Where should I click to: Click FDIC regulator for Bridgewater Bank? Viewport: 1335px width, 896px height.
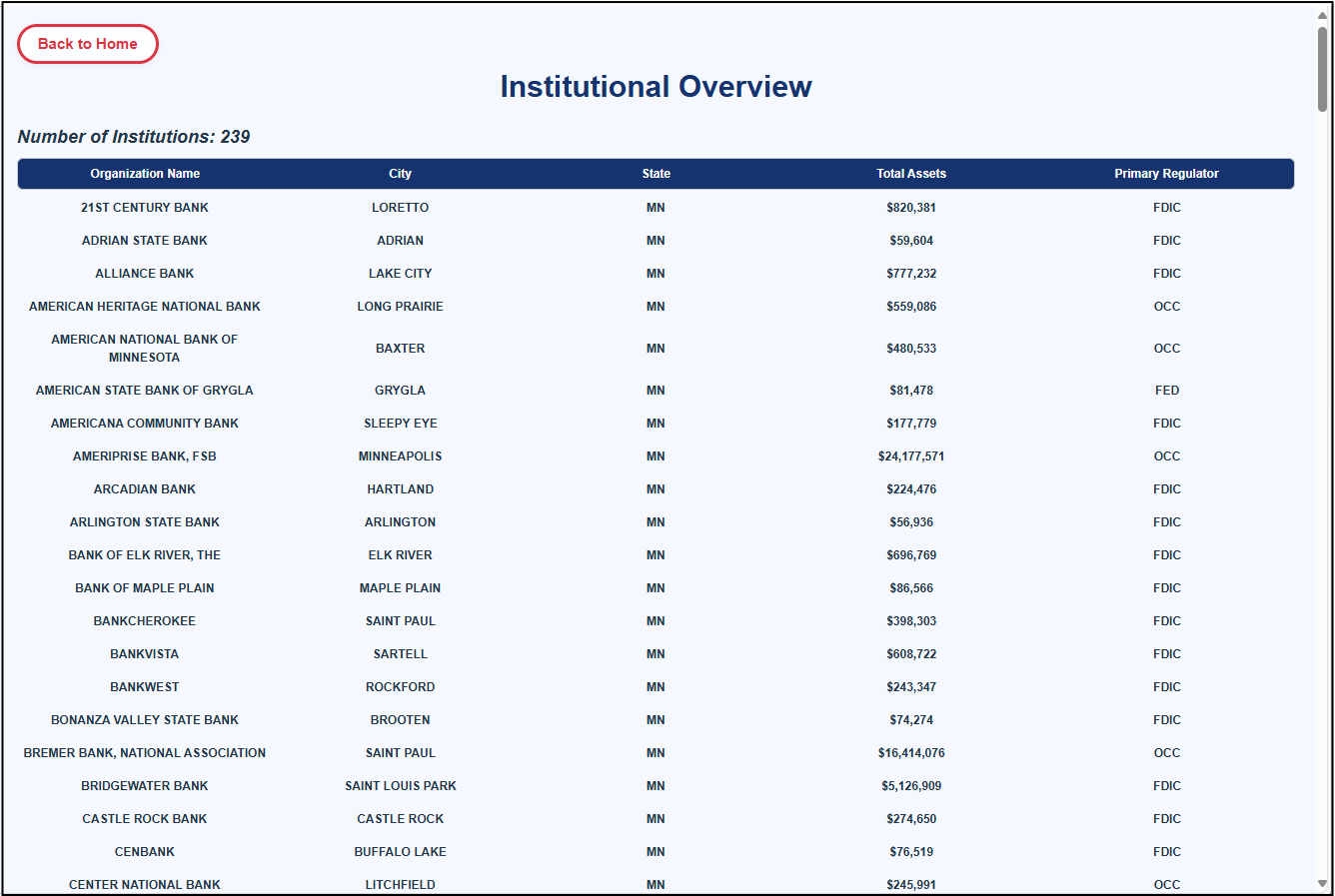(x=1167, y=786)
